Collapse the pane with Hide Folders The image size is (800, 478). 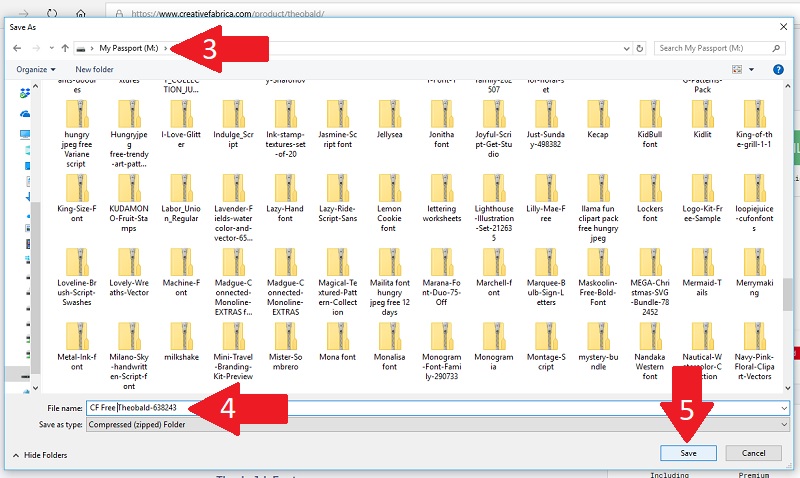(40, 455)
